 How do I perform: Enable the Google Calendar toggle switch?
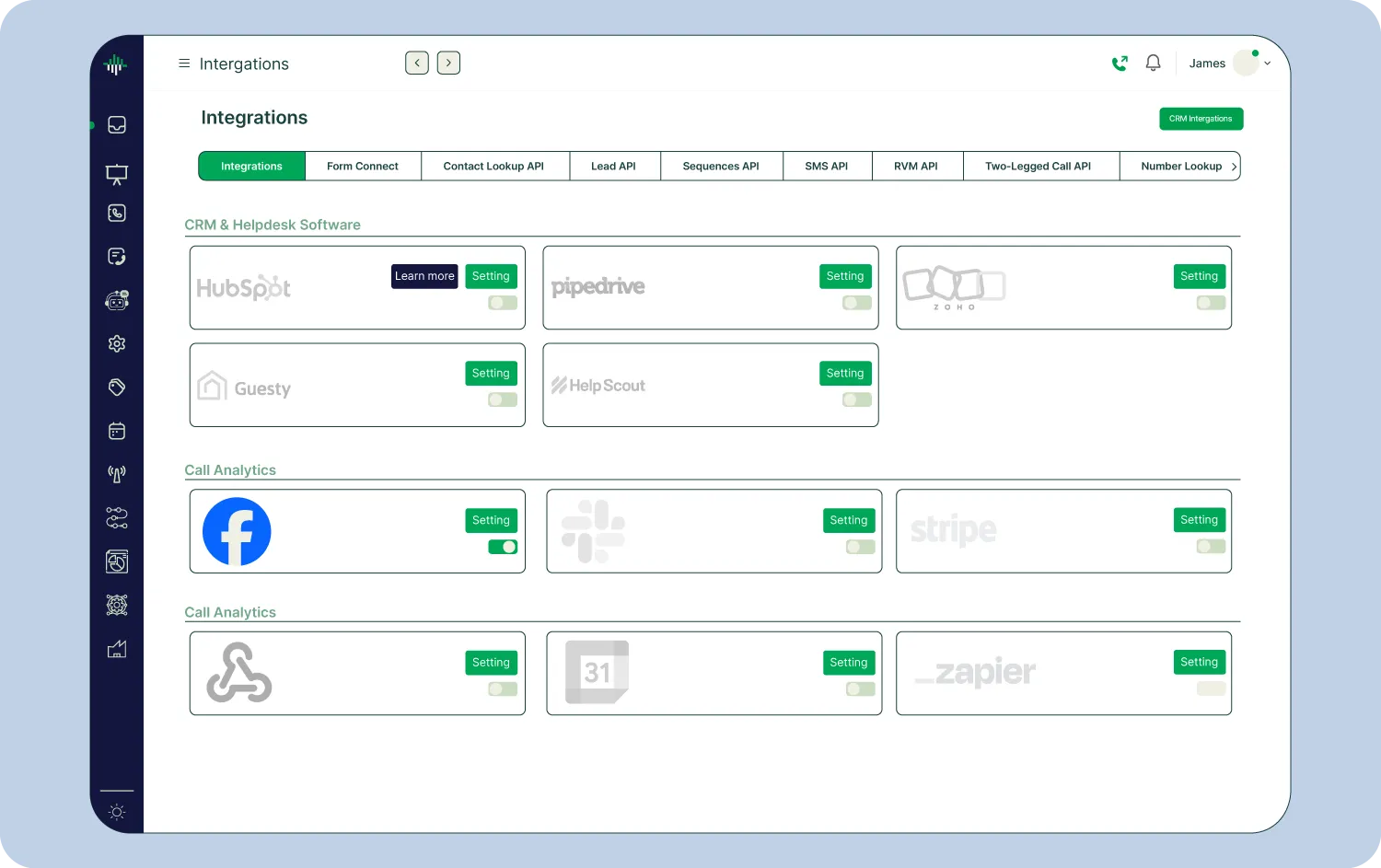[x=861, y=689]
